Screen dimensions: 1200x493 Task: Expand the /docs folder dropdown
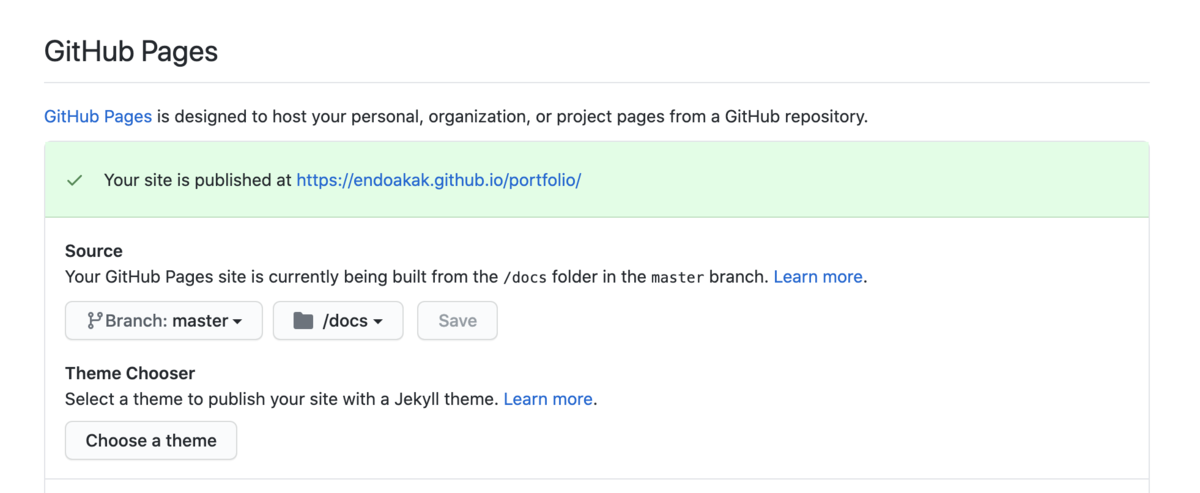(x=338, y=321)
